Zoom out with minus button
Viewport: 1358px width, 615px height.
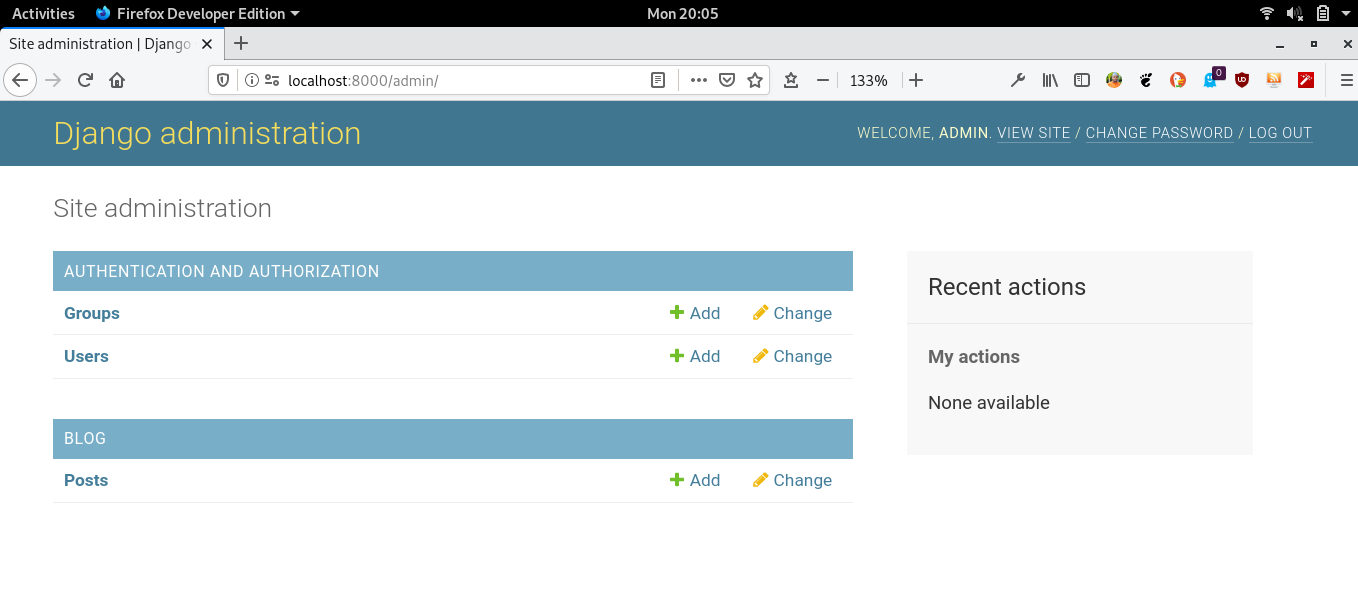pos(823,80)
